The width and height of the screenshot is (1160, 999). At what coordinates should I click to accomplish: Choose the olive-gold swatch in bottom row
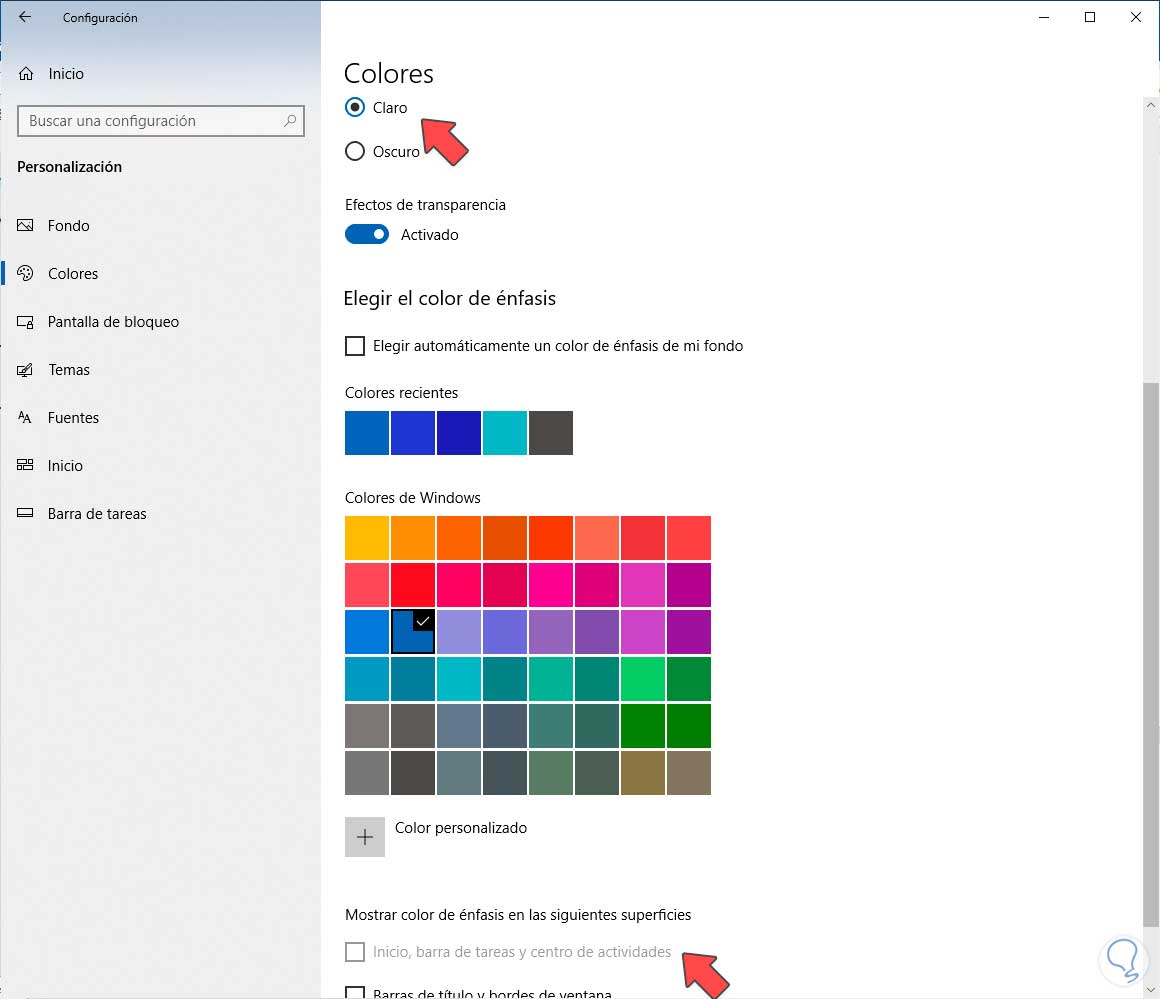643,773
